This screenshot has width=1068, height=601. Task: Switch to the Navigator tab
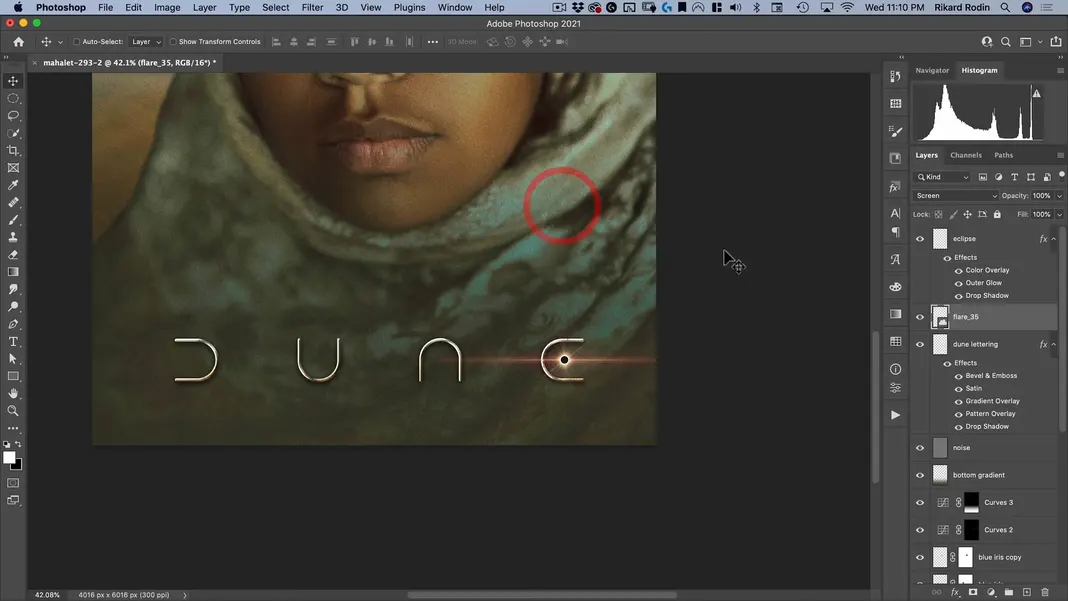coord(932,70)
